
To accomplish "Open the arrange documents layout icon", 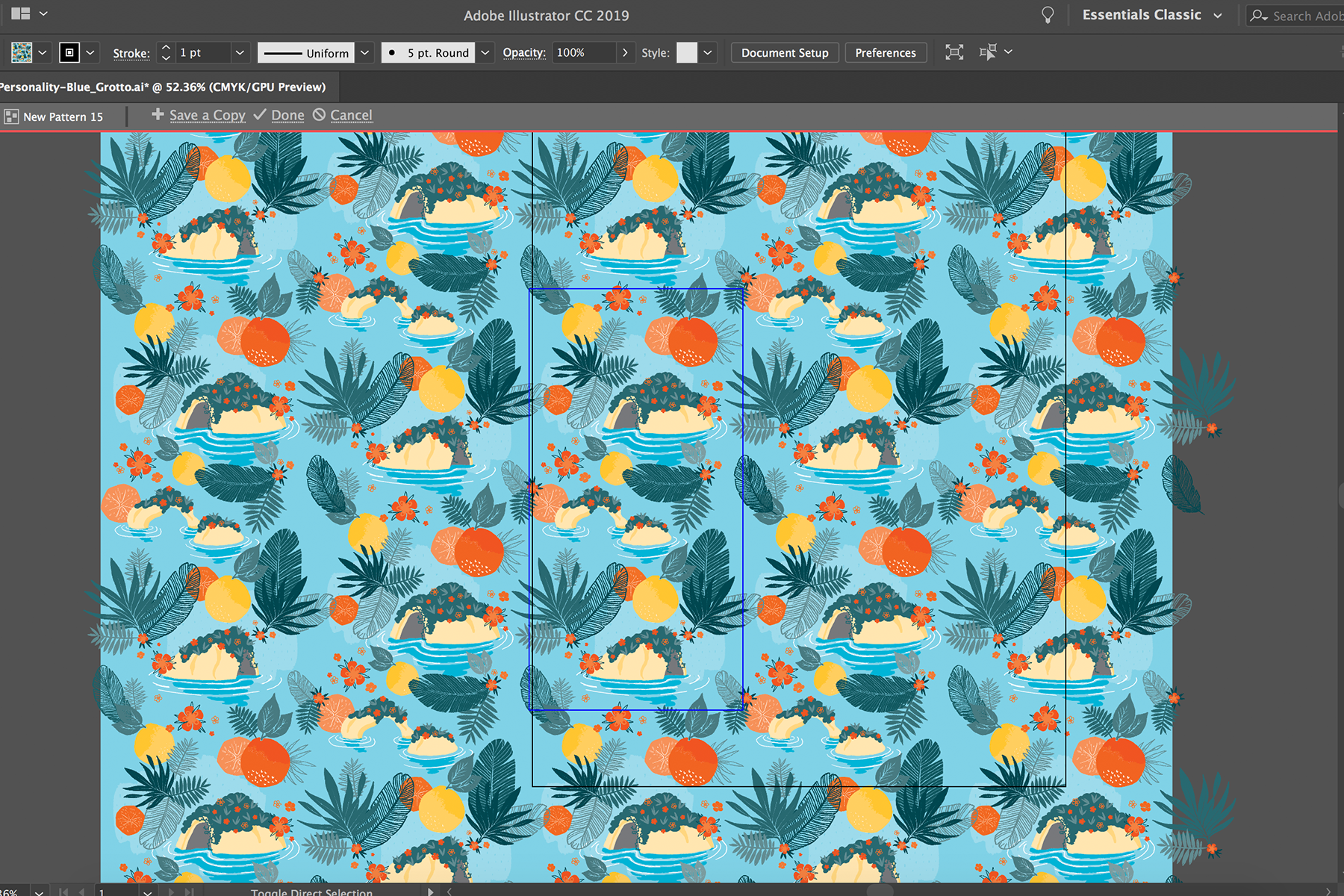I will pos(21,13).
